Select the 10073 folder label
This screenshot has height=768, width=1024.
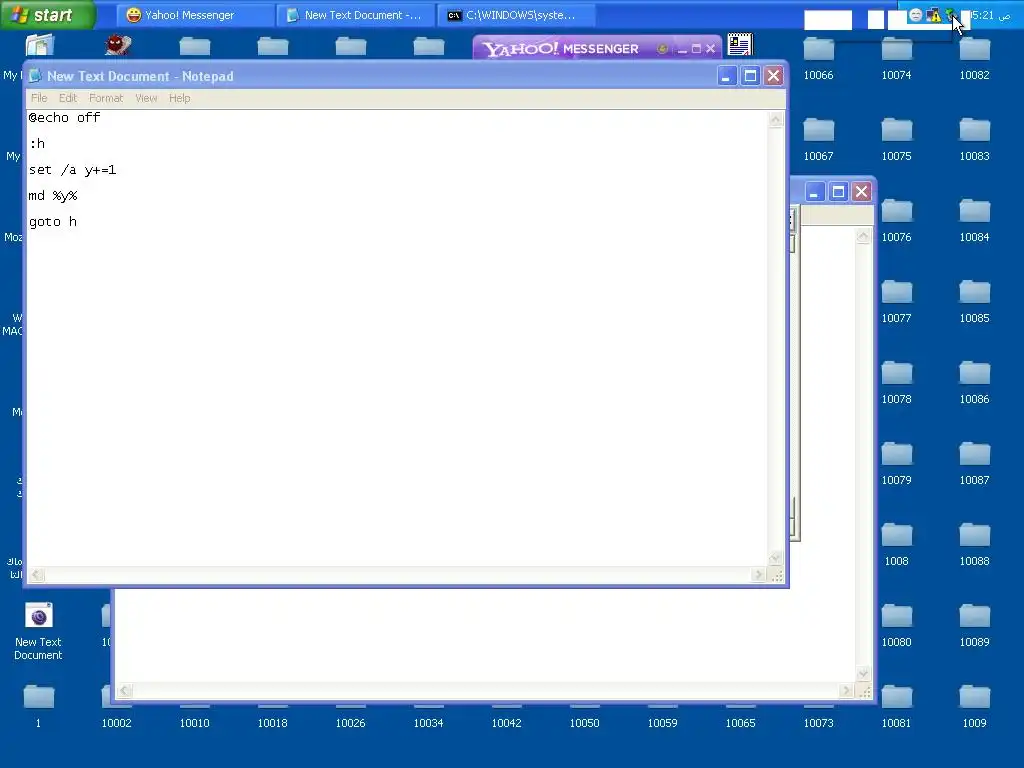[818, 723]
